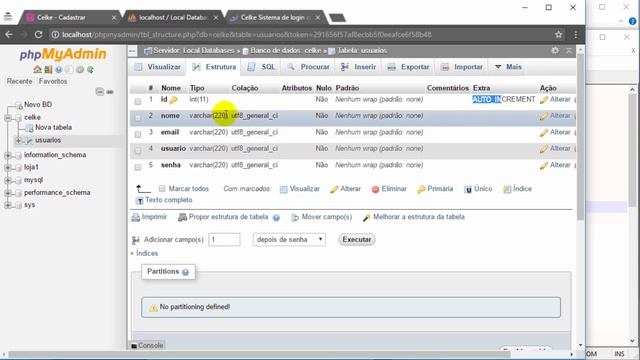The width and height of the screenshot is (640, 360).
Task: Click the reload navigation panel icon
Action: [90, 69]
